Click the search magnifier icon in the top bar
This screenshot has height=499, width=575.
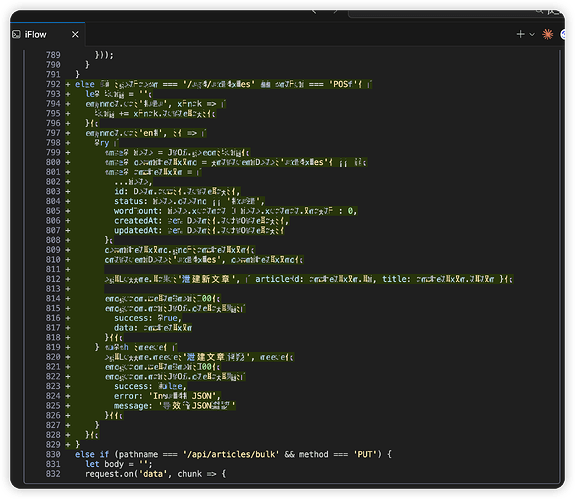tap(539, 11)
